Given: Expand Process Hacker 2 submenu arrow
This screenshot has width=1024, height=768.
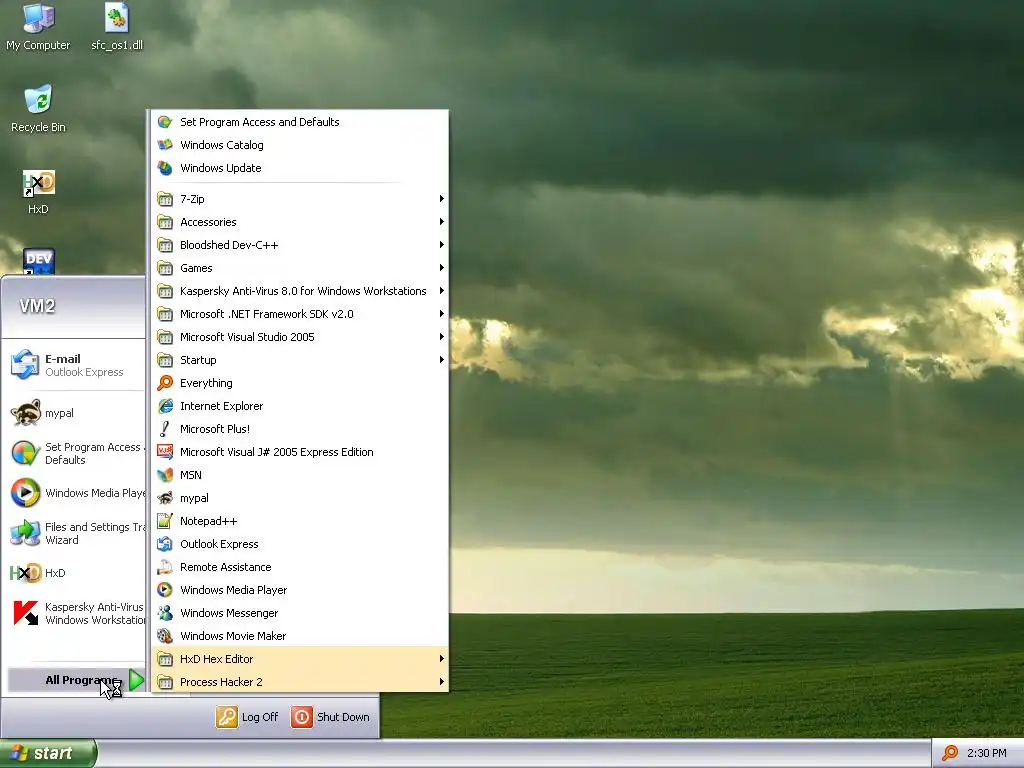Looking at the screenshot, I should pyautogui.click(x=441, y=682).
